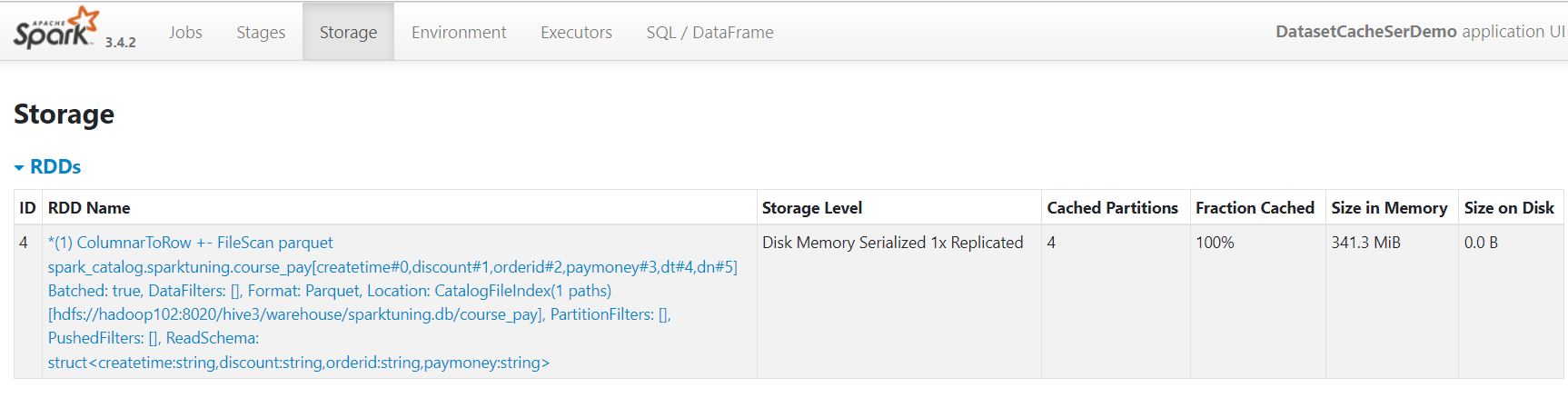Screen dimensions: 1568x398
Task: Sort table by ID column header
Action: pyautogui.click(x=27, y=207)
